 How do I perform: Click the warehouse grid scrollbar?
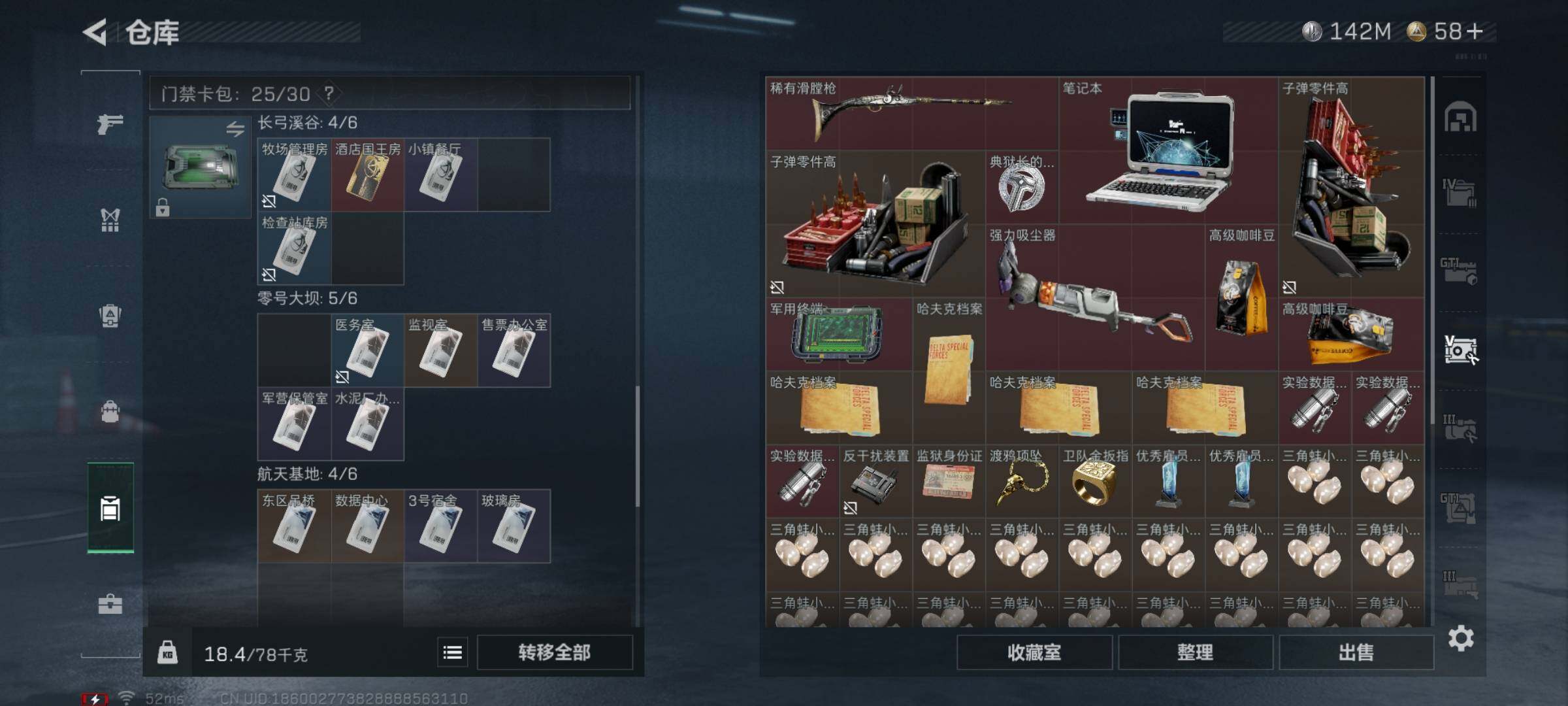[1431, 248]
